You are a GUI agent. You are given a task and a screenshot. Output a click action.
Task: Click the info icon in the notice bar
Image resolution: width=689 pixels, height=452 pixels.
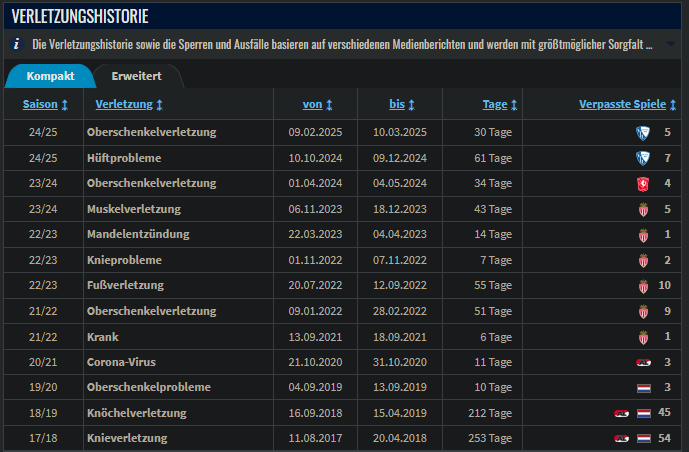(x=16, y=45)
